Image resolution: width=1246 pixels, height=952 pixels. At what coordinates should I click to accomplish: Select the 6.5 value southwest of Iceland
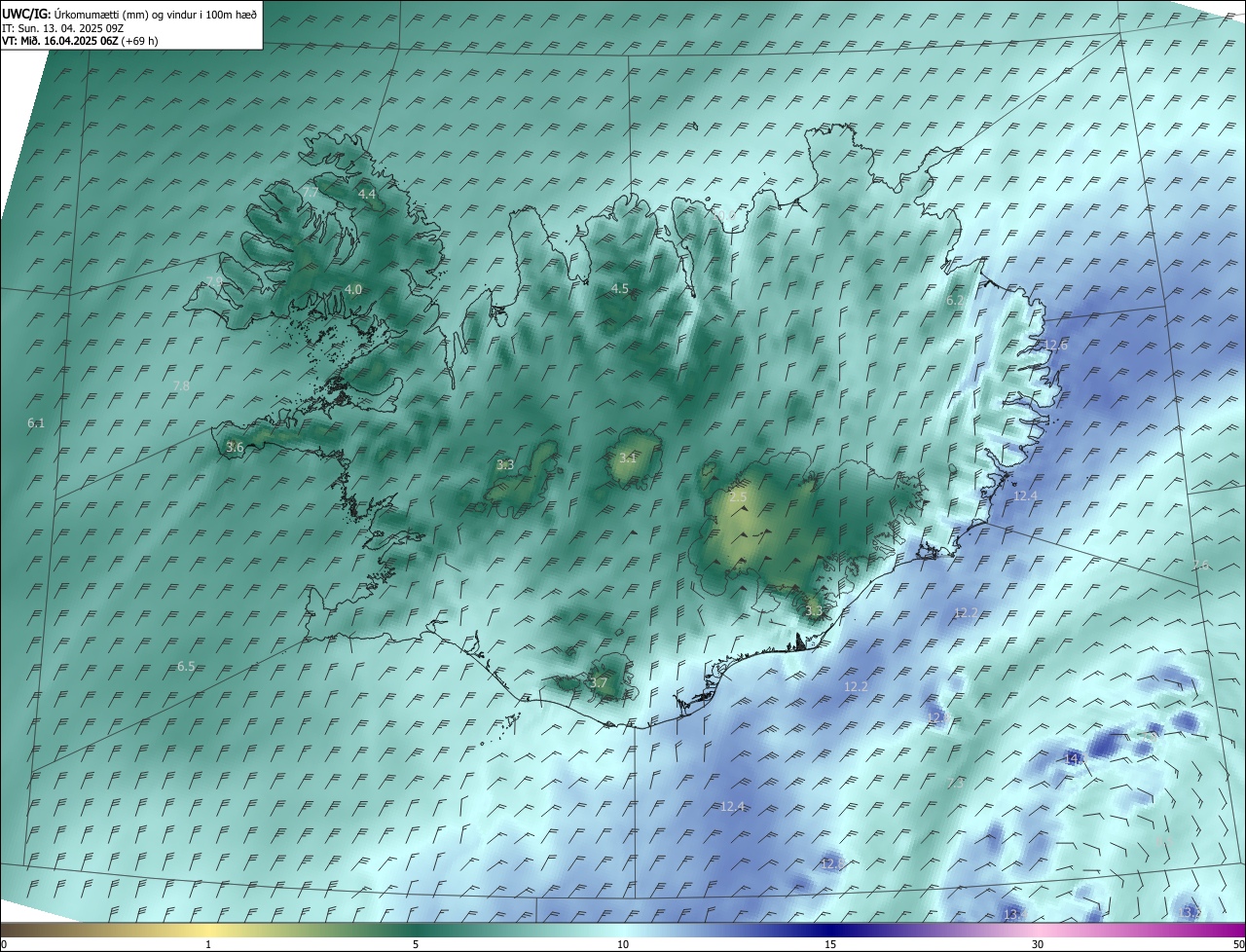[186, 667]
